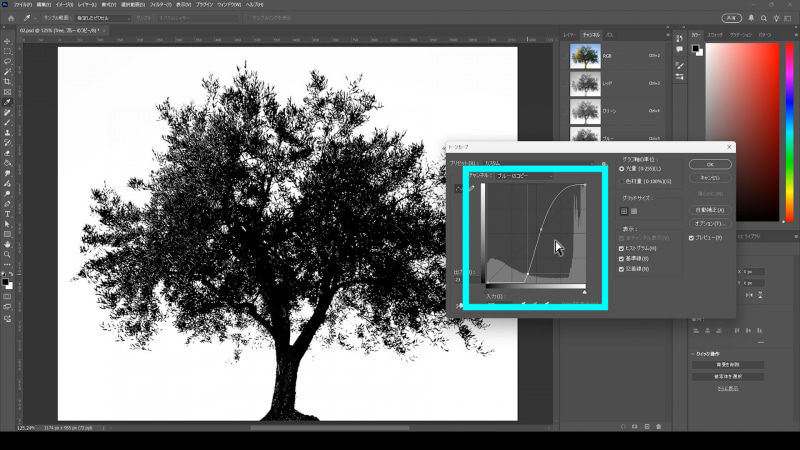
Task: Toggle the プレビュー checkbox
Action: tap(691, 238)
